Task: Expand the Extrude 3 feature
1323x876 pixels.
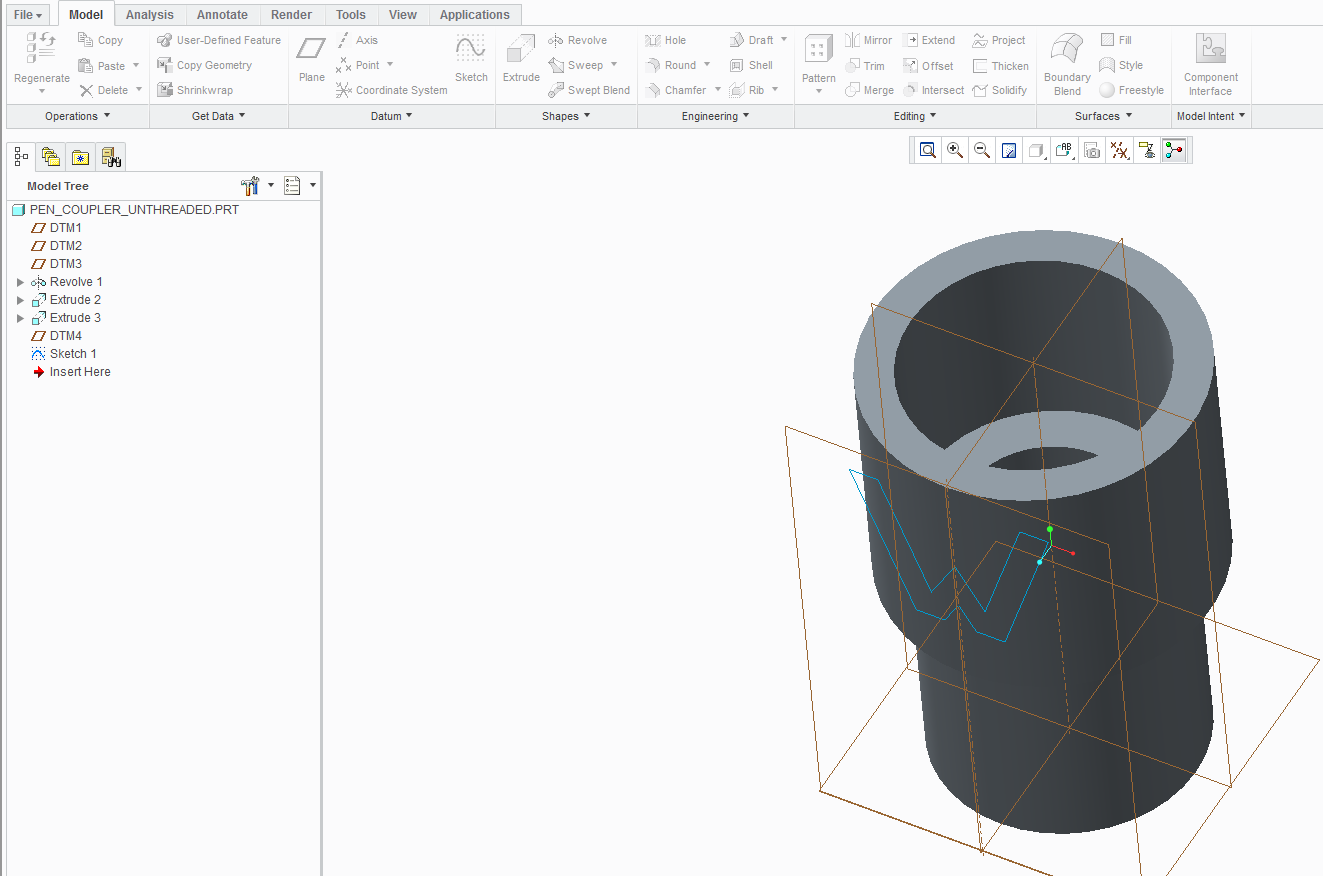Action: click(x=20, y=318)
